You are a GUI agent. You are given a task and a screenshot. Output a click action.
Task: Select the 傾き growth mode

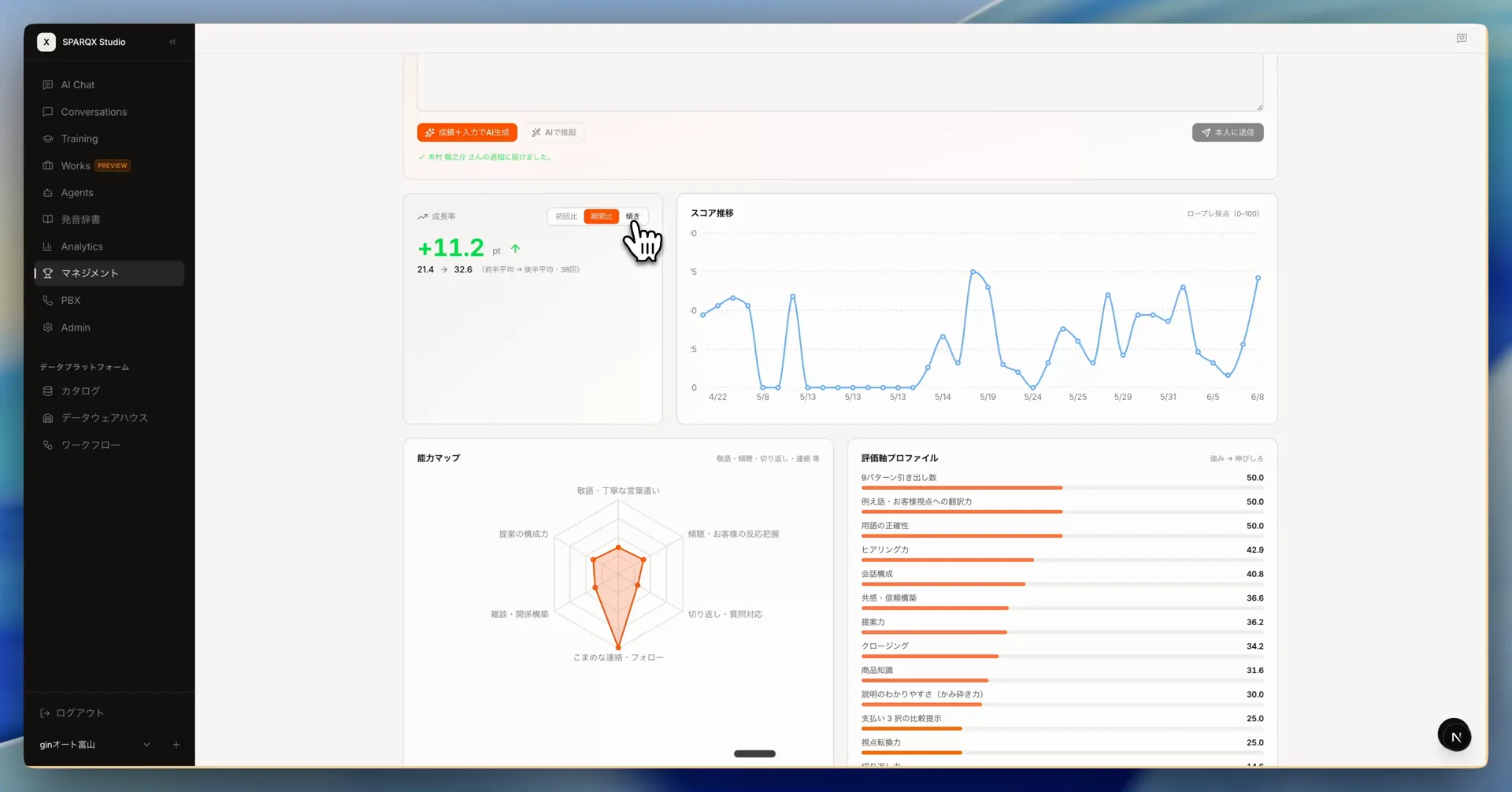click(x=632, y=217)
